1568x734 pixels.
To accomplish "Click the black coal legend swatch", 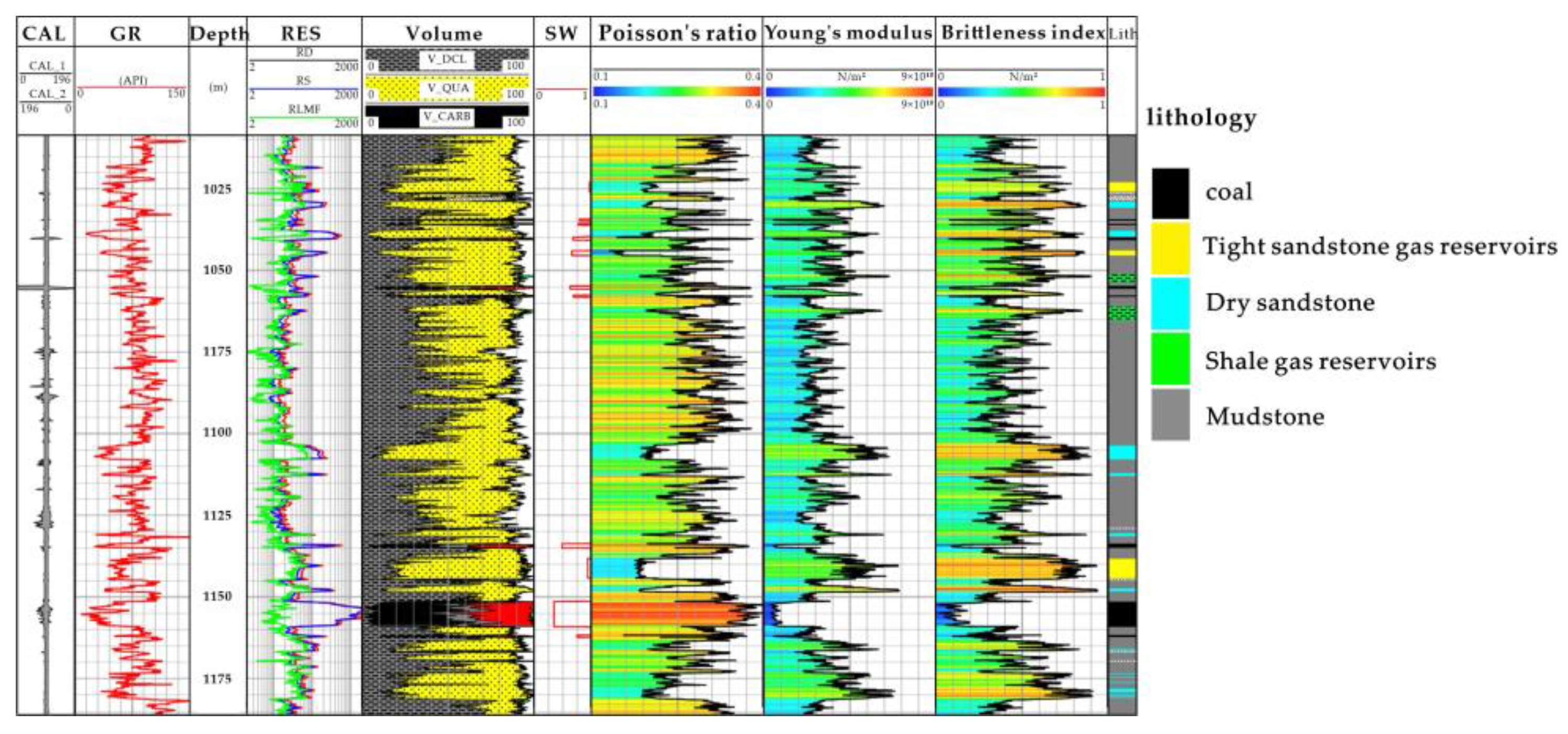I will [1170, 194].
